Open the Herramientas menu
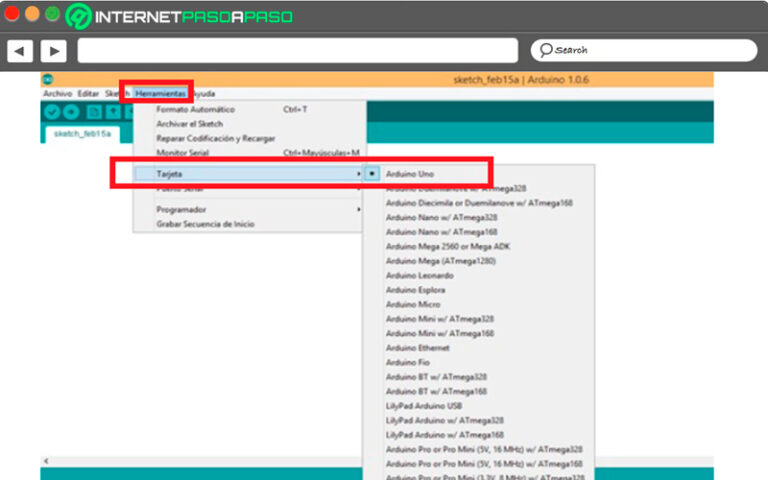768x480 pixels. pos(161,93)
